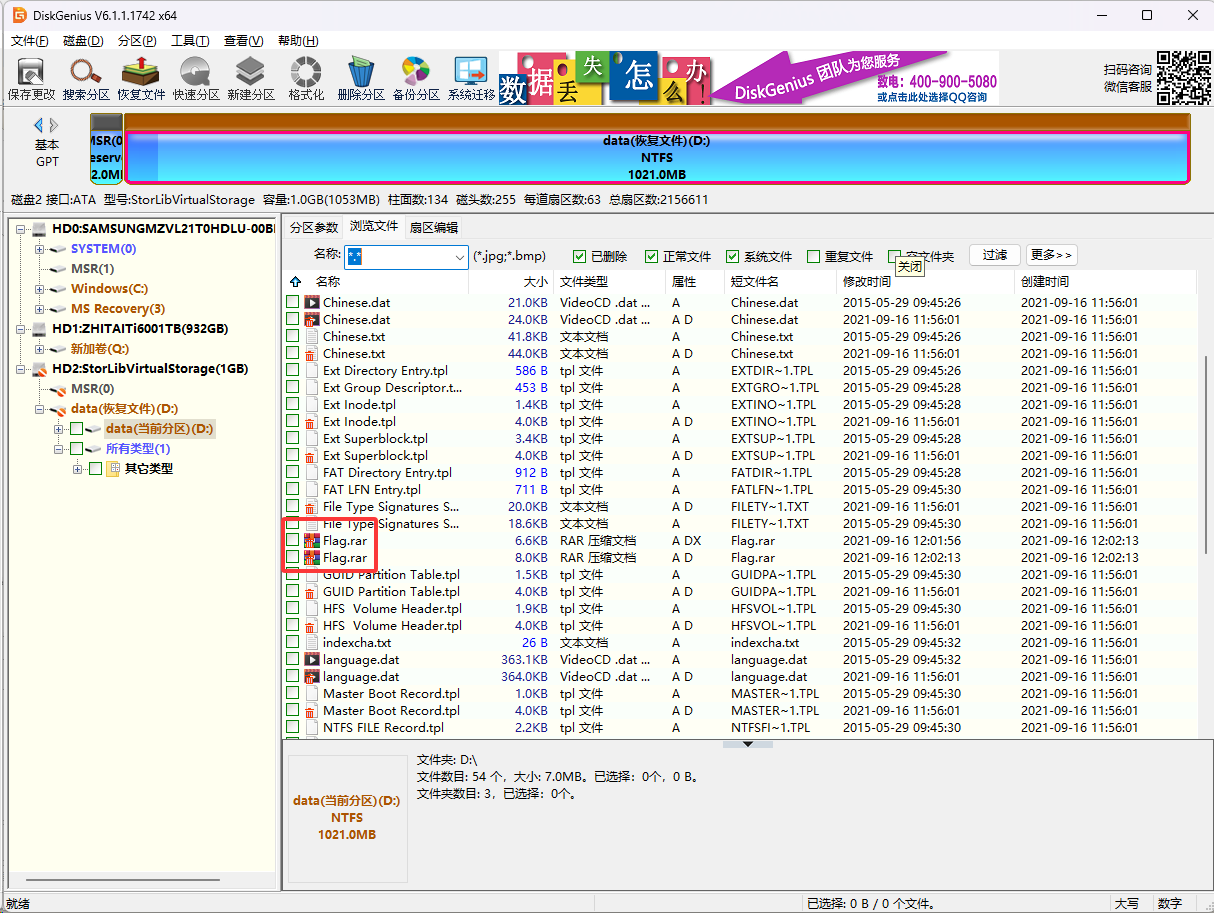Screen dimensions: 1214x913
Task: Click the 更多>> button
Action: pyautogui.click(x=1051, y=256)
